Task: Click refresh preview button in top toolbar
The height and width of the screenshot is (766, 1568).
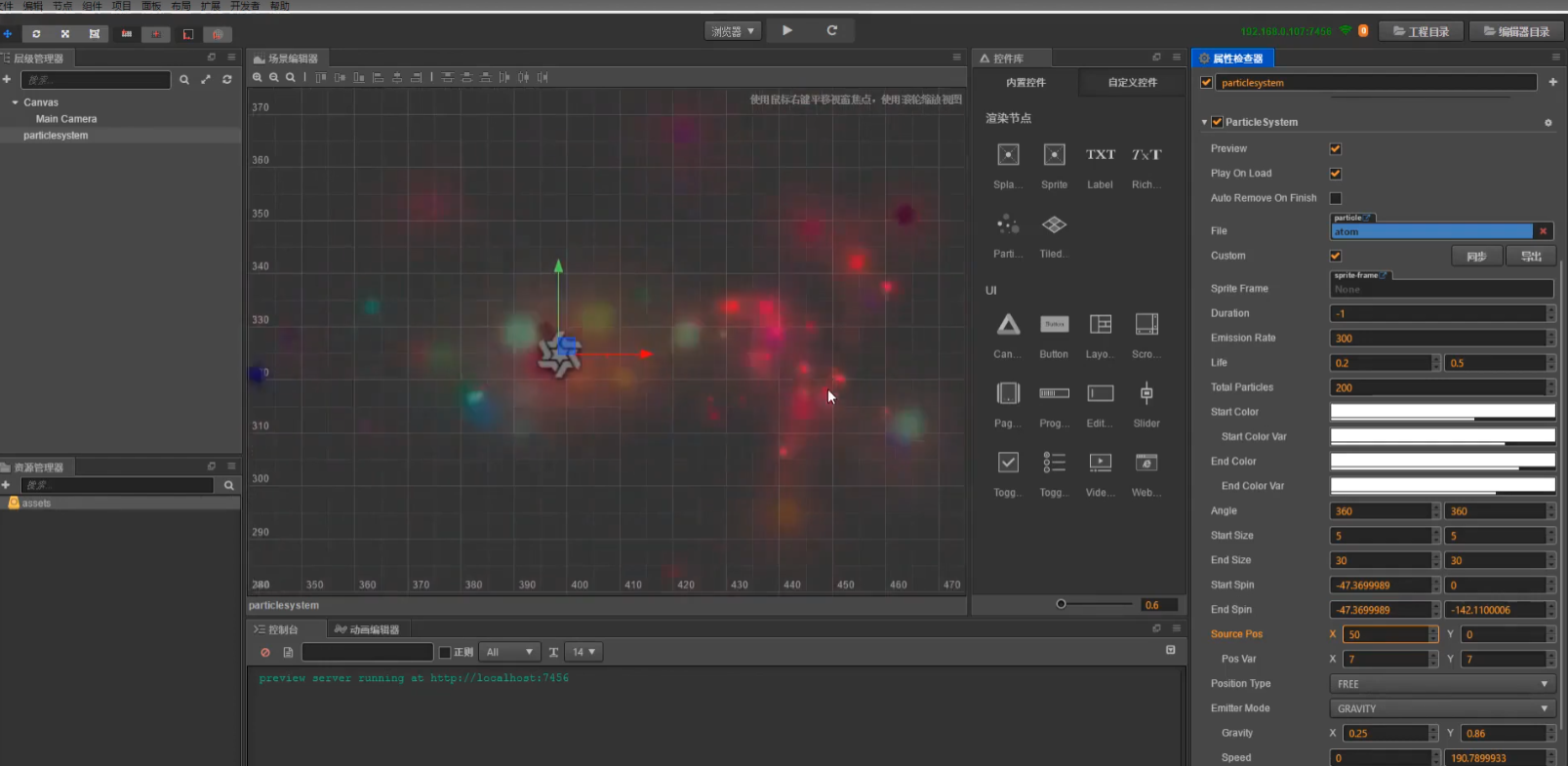Action: pyautogui.click(x=832, y=30)
